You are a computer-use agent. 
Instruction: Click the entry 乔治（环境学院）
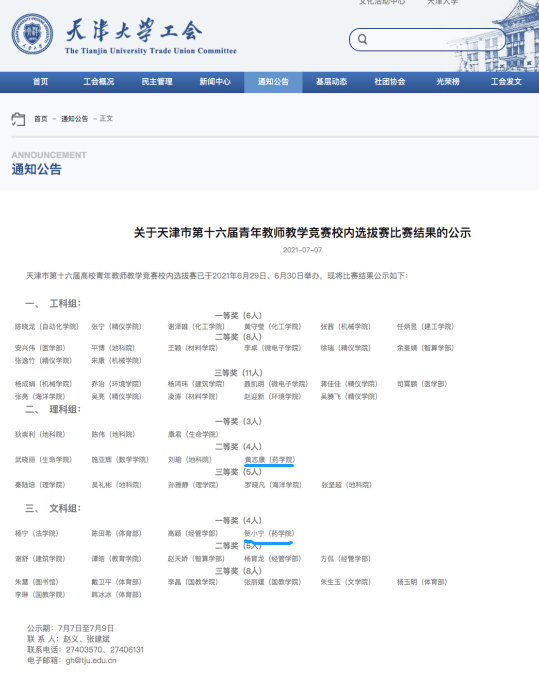coord(117,384)
